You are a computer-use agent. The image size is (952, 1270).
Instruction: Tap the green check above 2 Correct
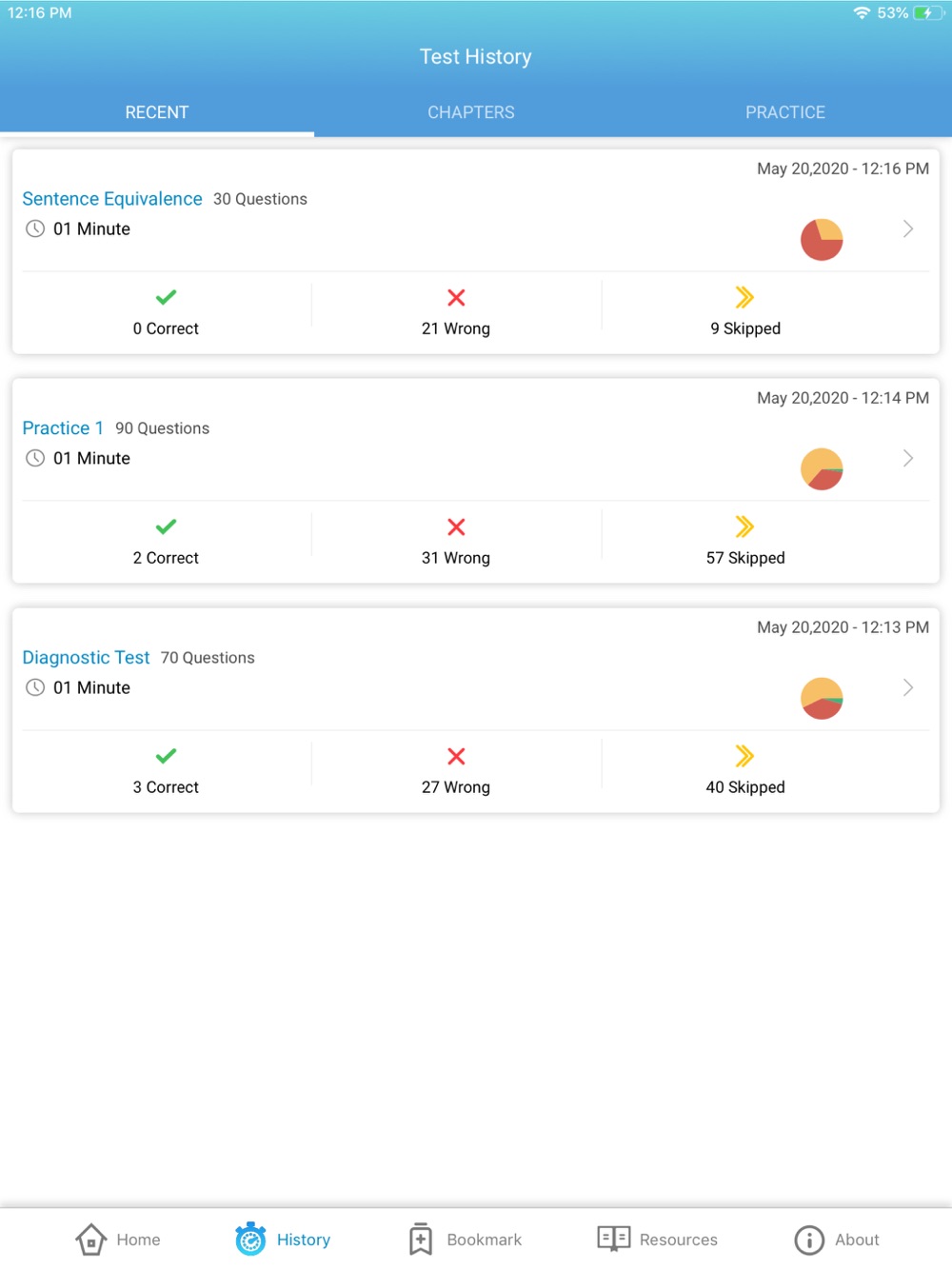166,526
